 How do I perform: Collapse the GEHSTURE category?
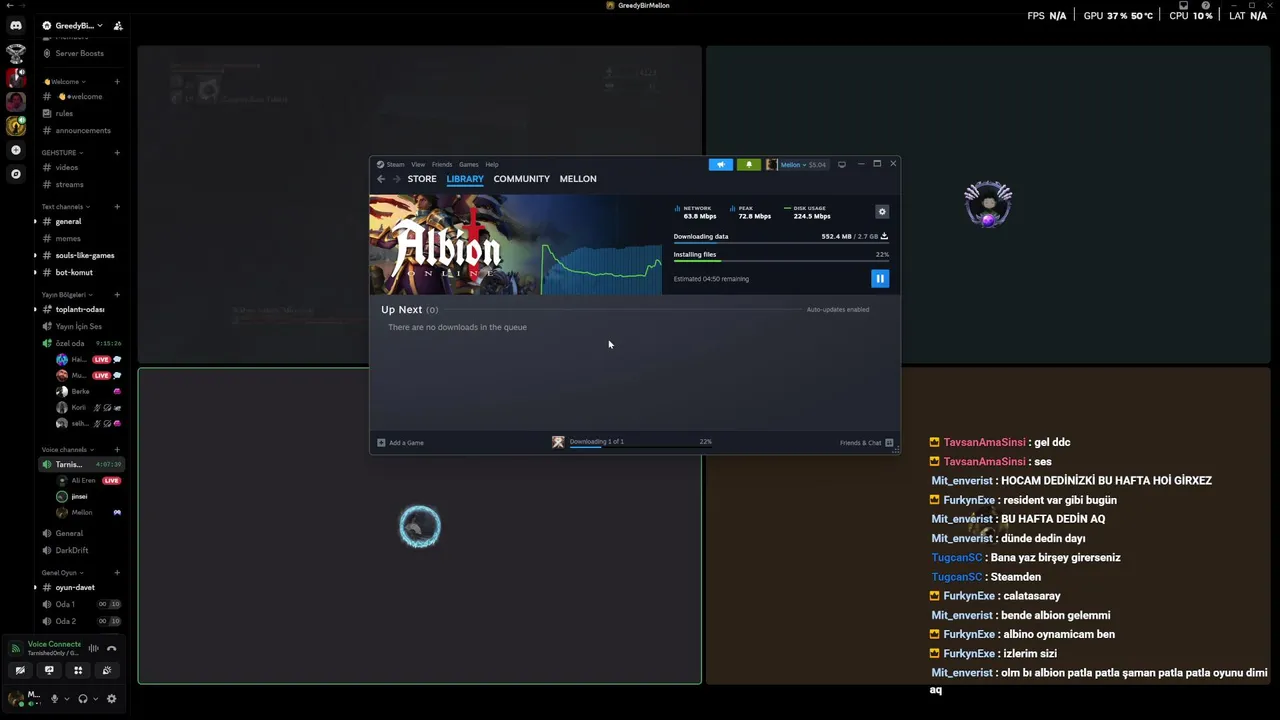click(x=62, y=152)
